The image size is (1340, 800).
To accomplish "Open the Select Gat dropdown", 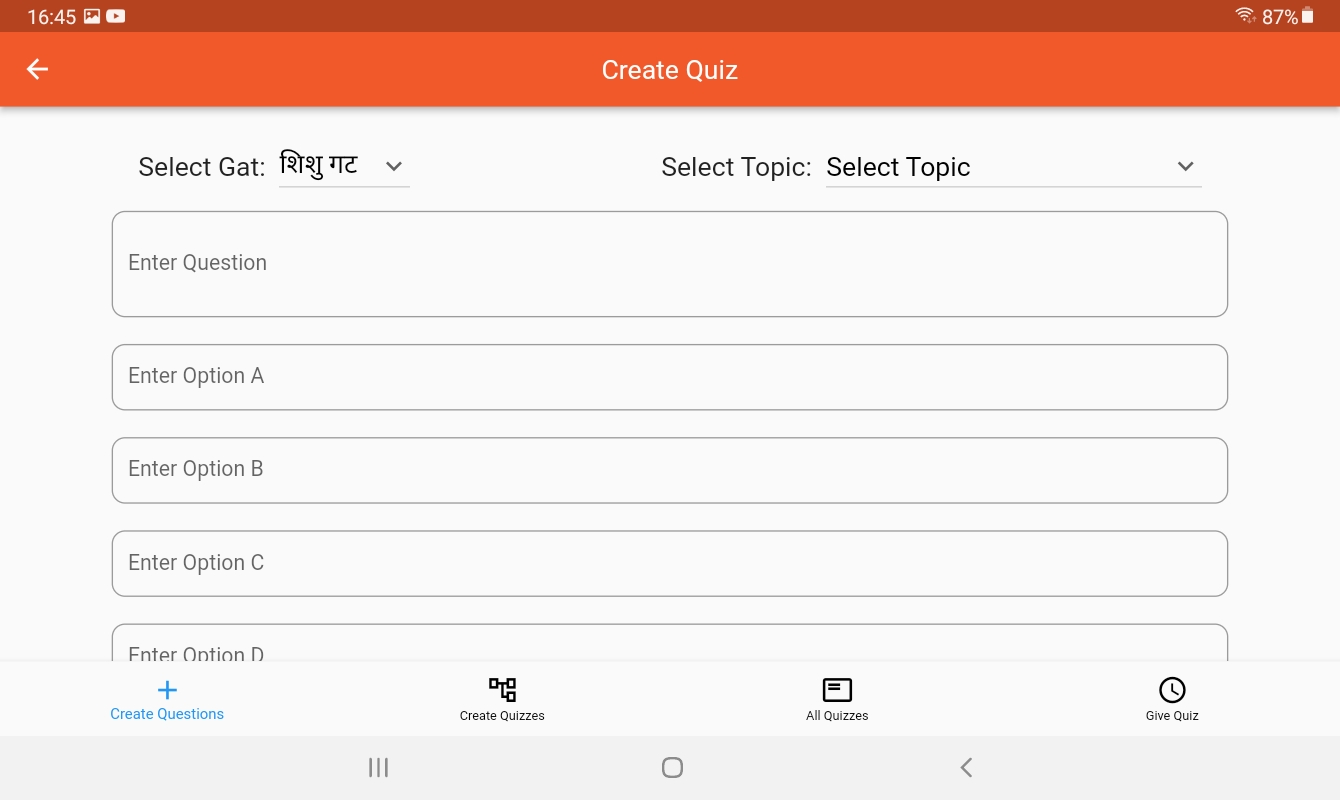I will (x=343, y=166).
